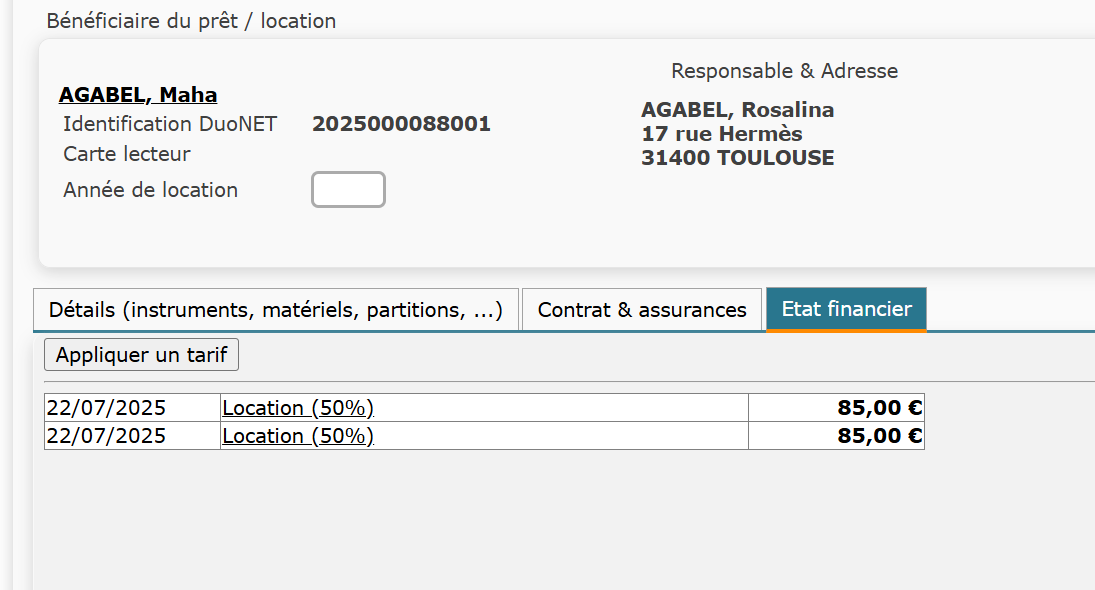The width and height of the screenshot is (1095, 590).
Task: Click the Bénéficiaire du prêt / location heading
Action: coord(191,21)
